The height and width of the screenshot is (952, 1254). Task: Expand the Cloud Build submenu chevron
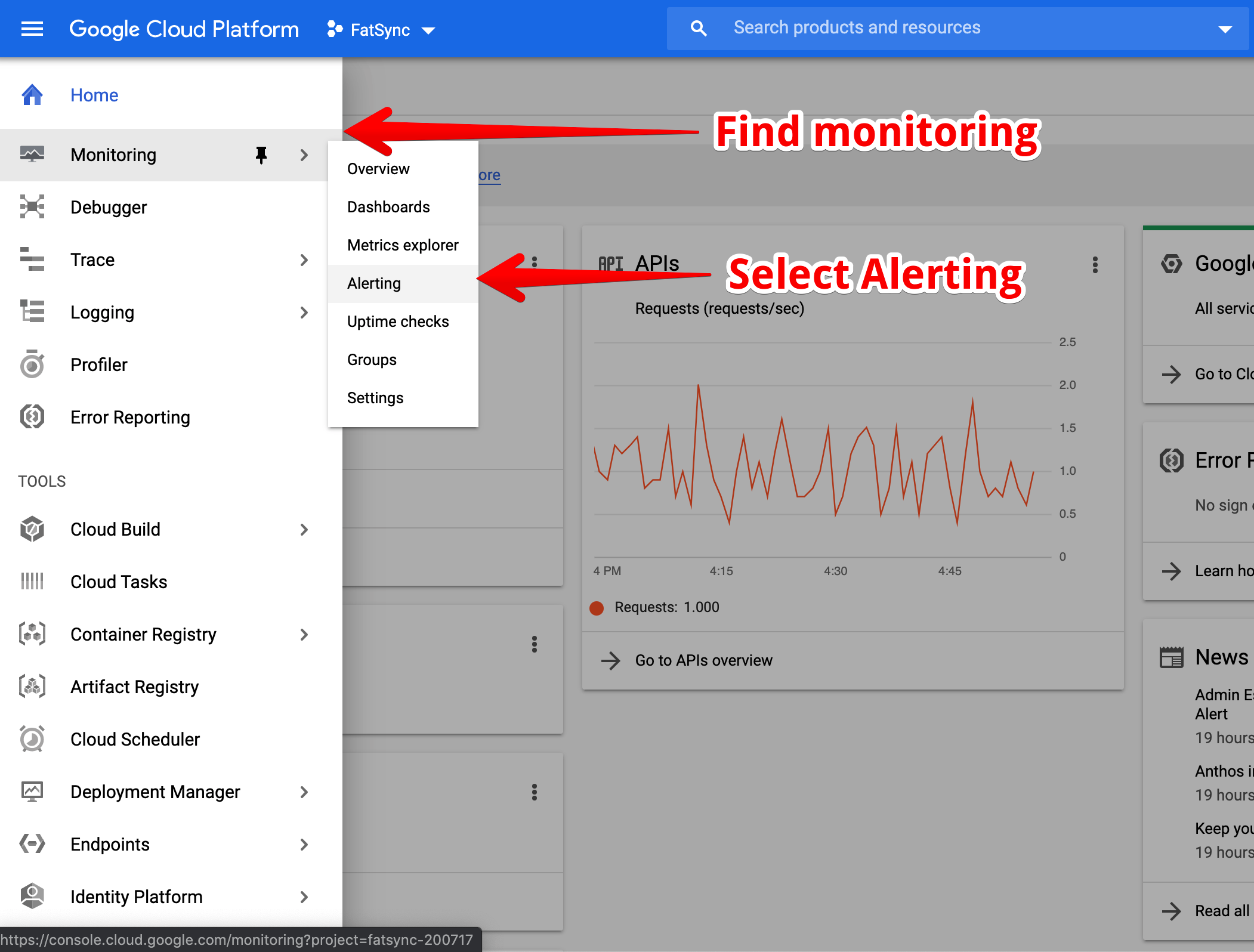coord(304,530)
